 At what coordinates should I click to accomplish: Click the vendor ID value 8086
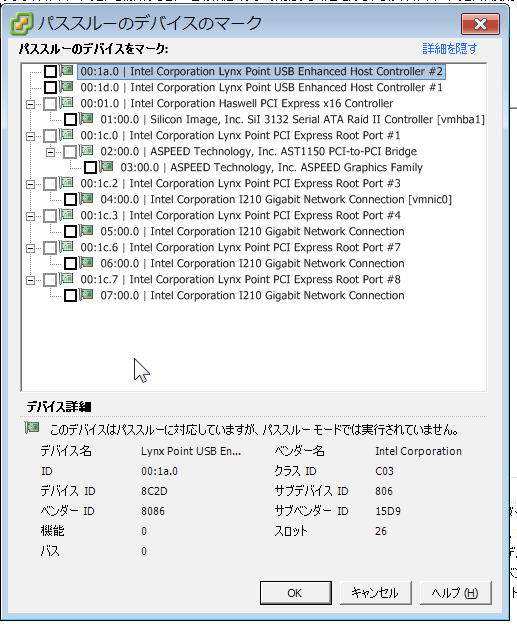coord(153,511)
